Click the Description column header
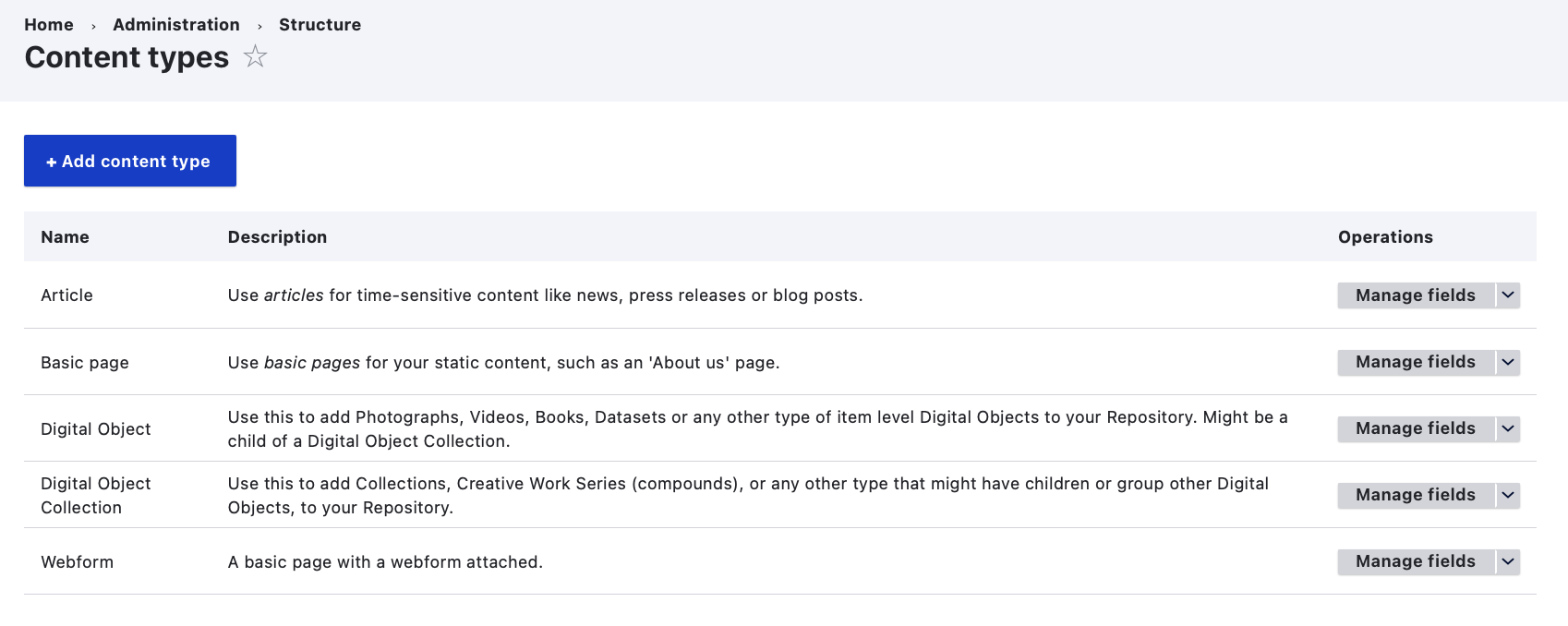The height and width of the screenshot is (626, 1568). coord(277,237)
